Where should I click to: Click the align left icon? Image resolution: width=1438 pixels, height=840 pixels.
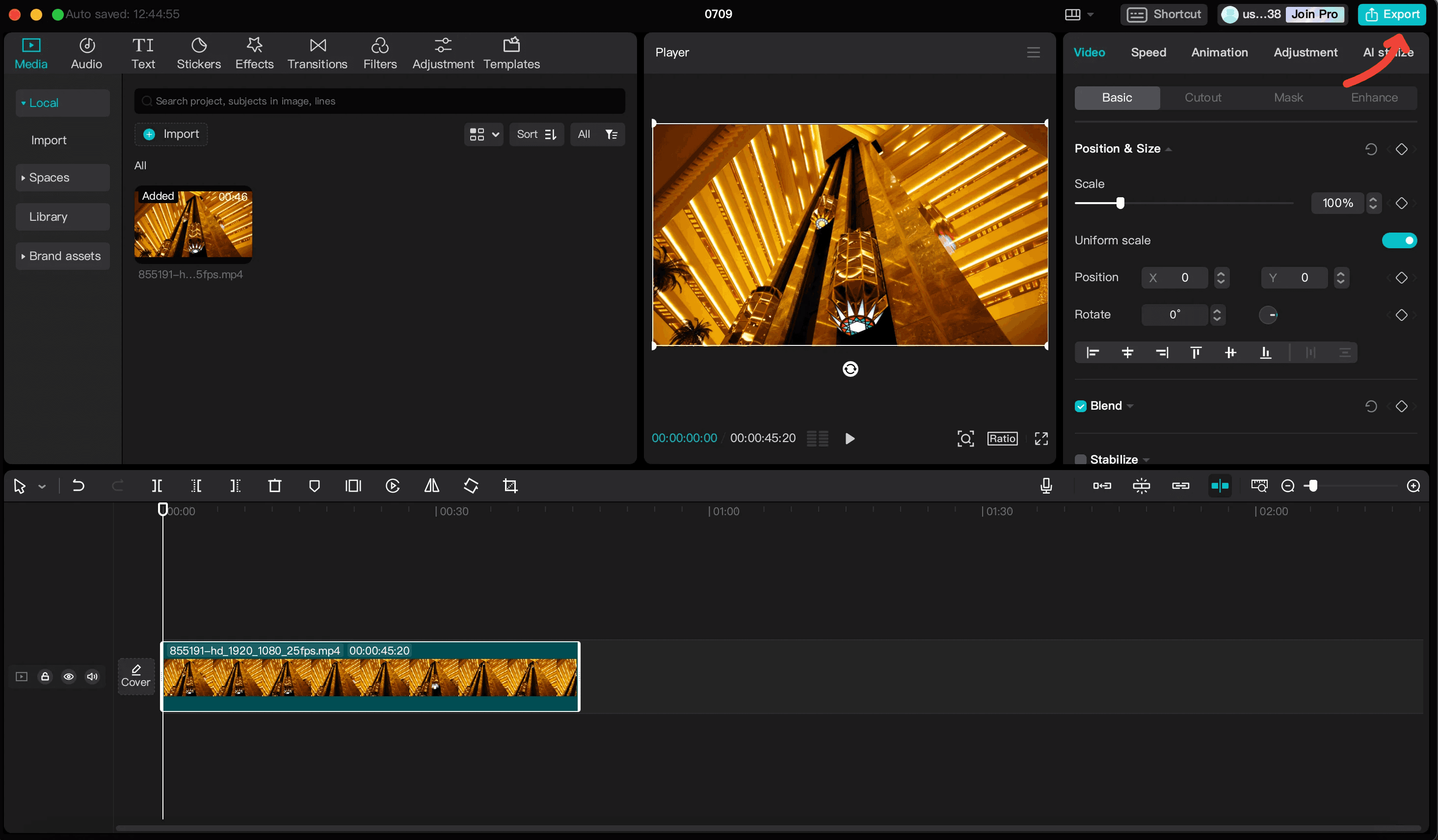[x=1093, y=353]
